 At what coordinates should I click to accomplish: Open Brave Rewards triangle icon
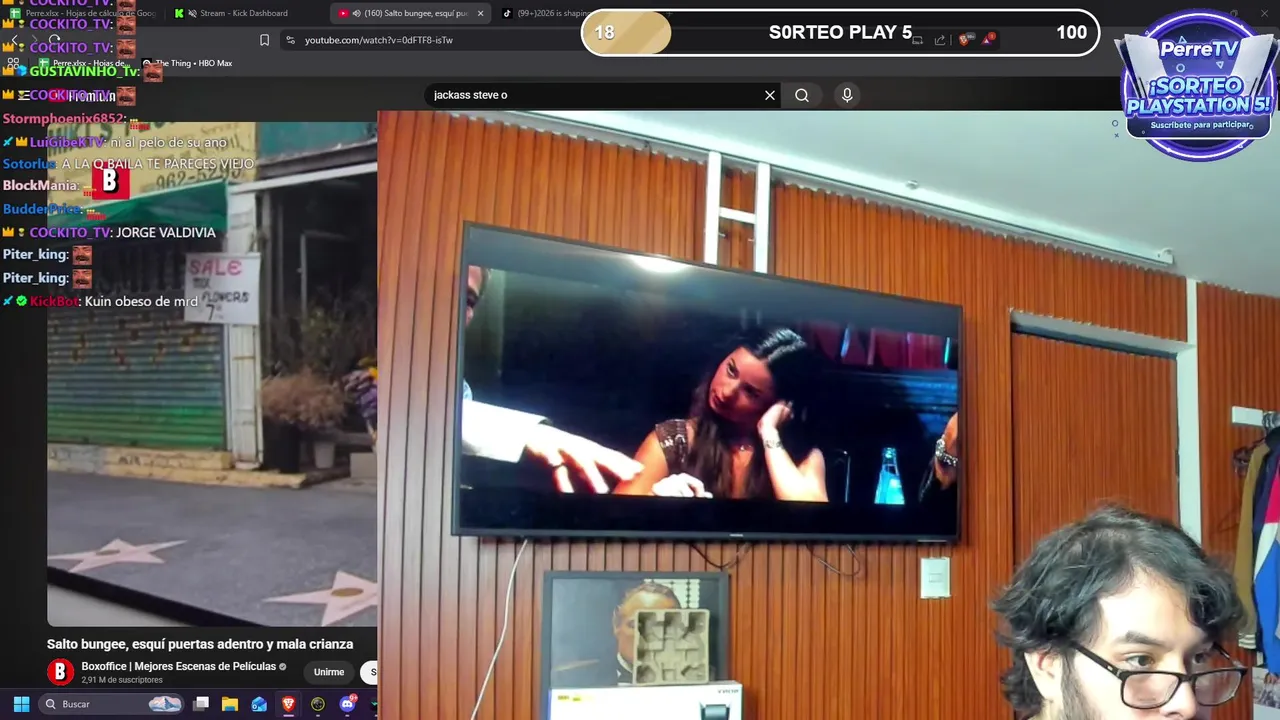point(989,40)
